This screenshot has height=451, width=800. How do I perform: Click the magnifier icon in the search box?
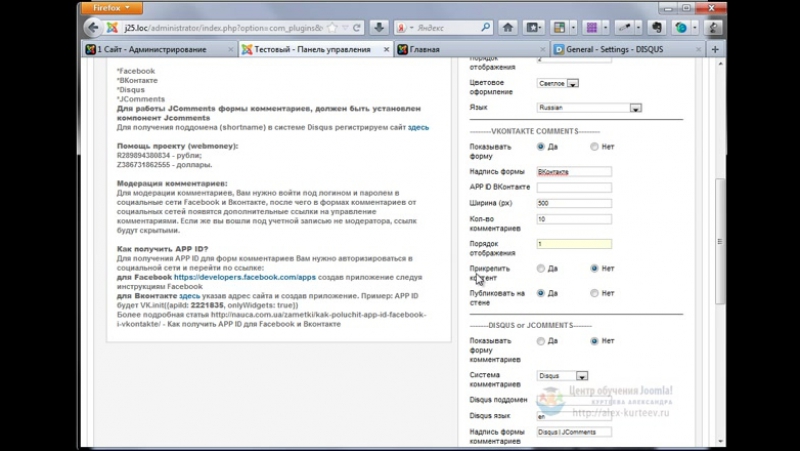(485, 28)
